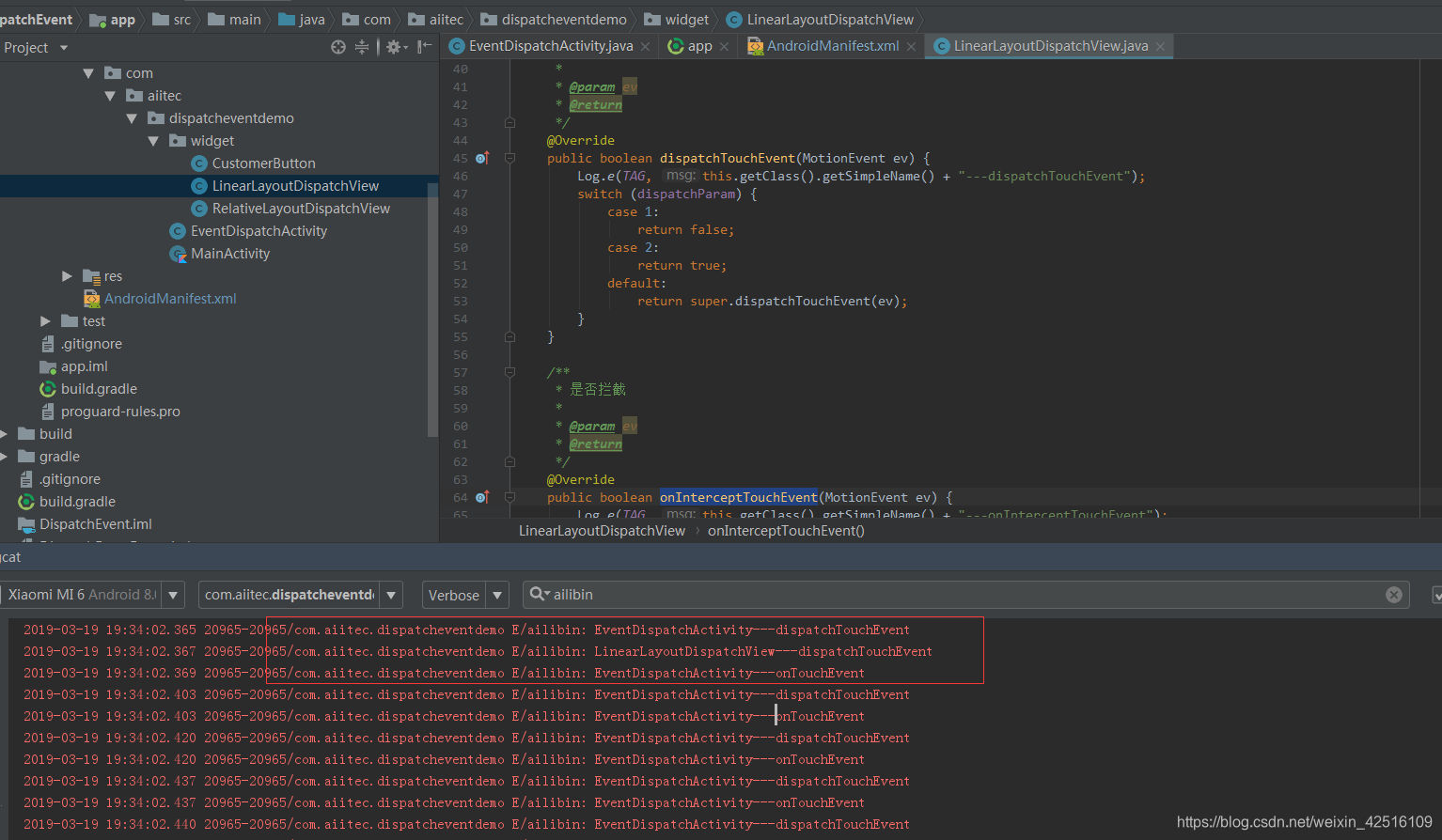Screen dimensions: 1442x840
Task: Collapse the dispatcheventdemo package folder
Action: [x=132, y=117]
